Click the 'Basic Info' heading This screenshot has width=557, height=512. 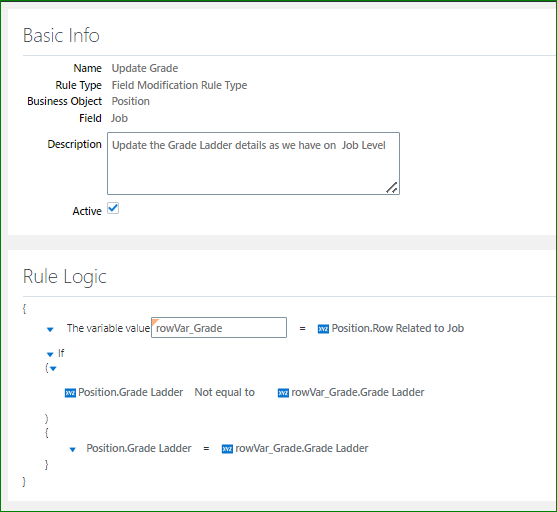click(x=61, y=36)
